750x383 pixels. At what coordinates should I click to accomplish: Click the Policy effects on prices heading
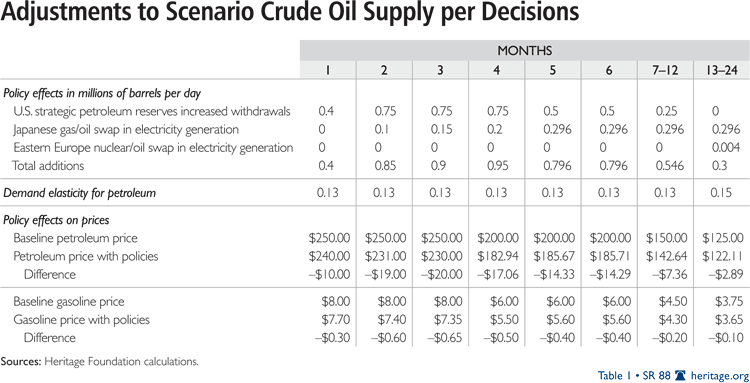coord(56,220)
